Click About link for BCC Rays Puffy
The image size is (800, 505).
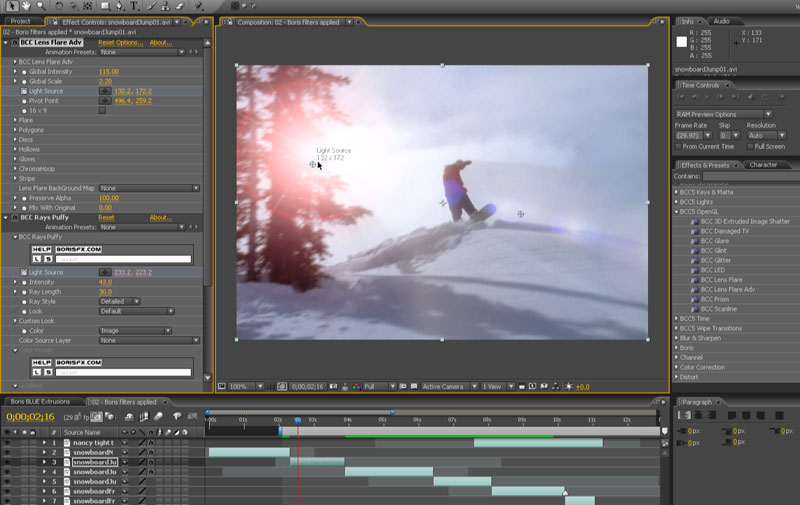[161, 217]
